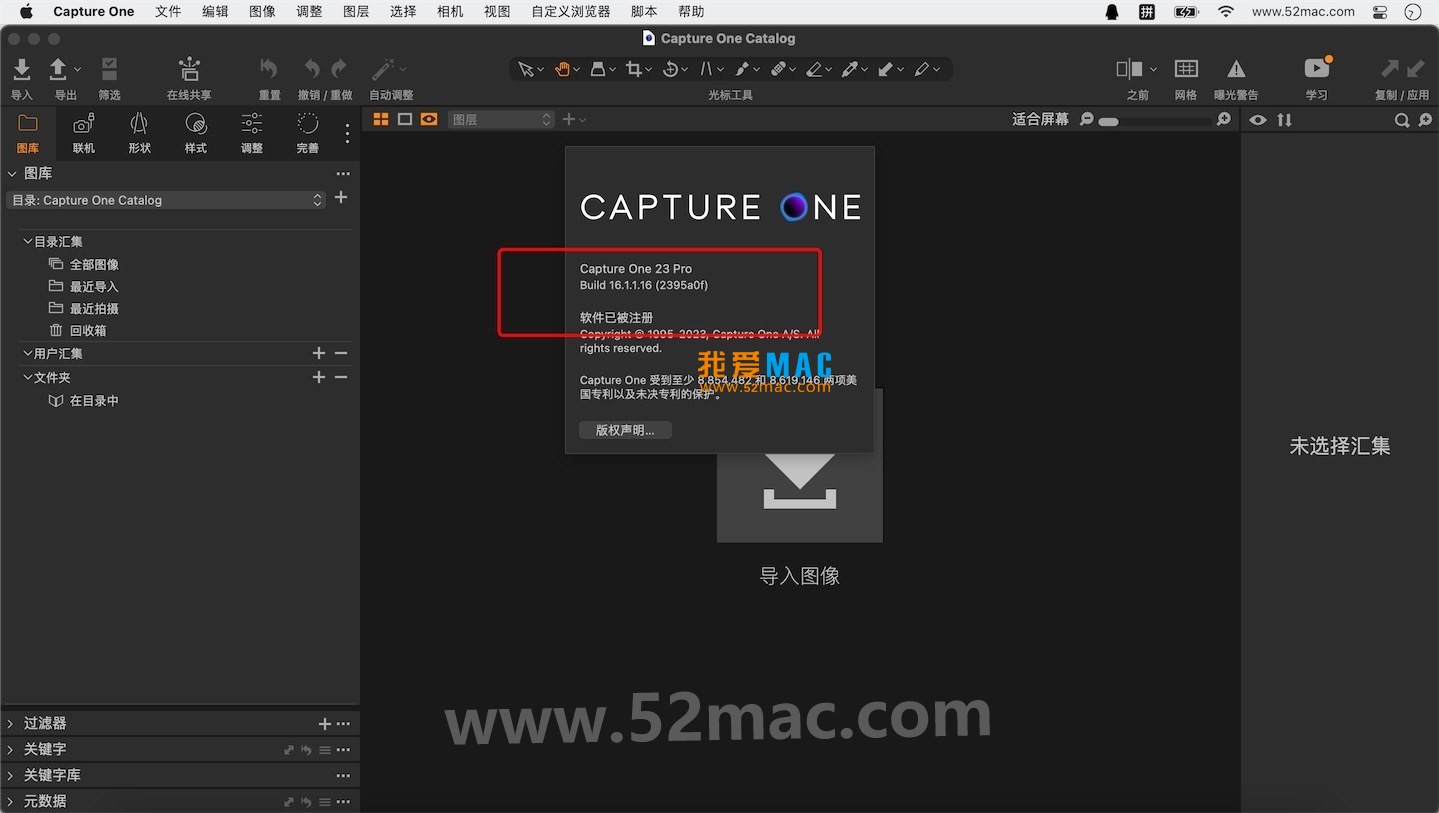Click the 版权声明 button in the dialog

click(624, 429)
